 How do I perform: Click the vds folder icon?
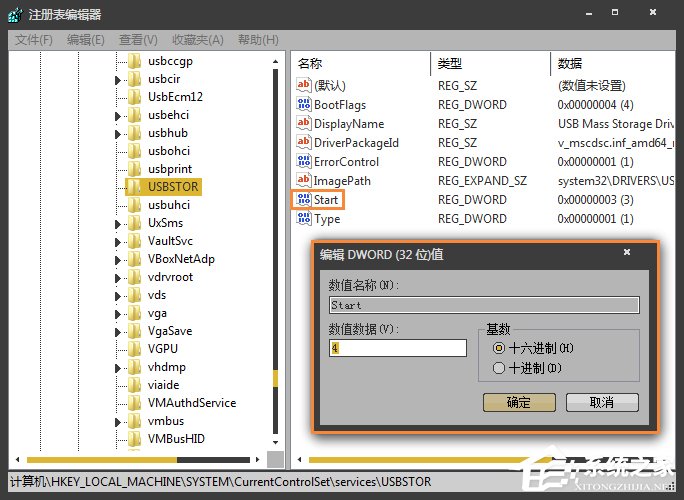[134, 295]
